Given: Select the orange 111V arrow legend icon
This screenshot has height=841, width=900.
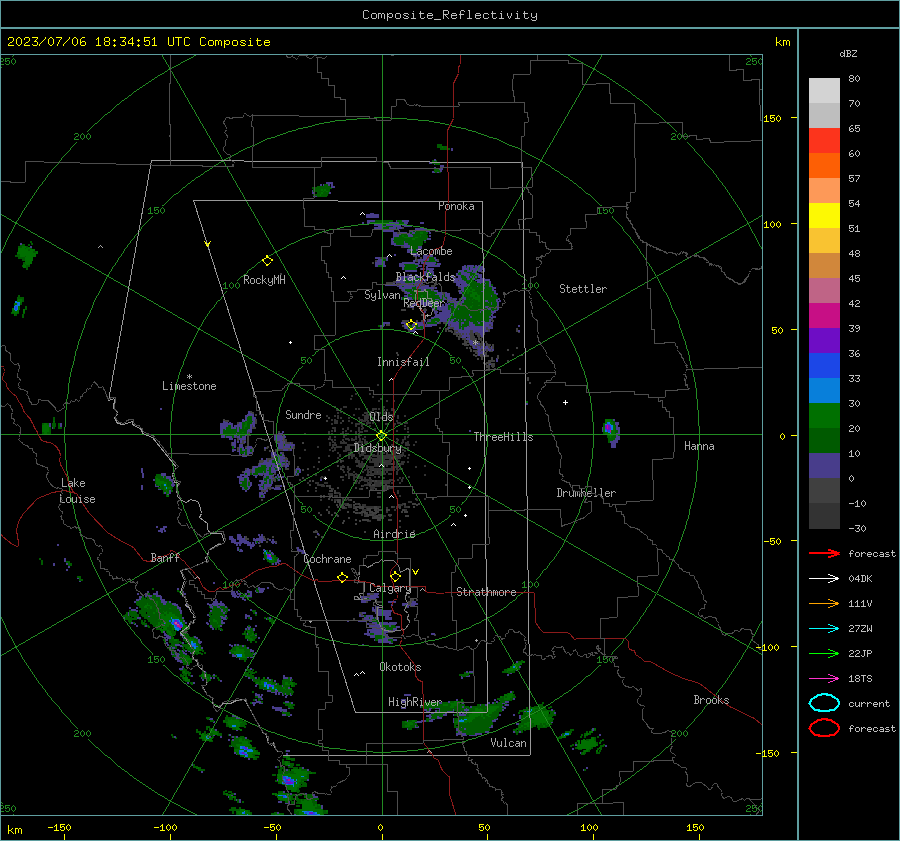Looking at the screenshot, I should pos(824,603).
